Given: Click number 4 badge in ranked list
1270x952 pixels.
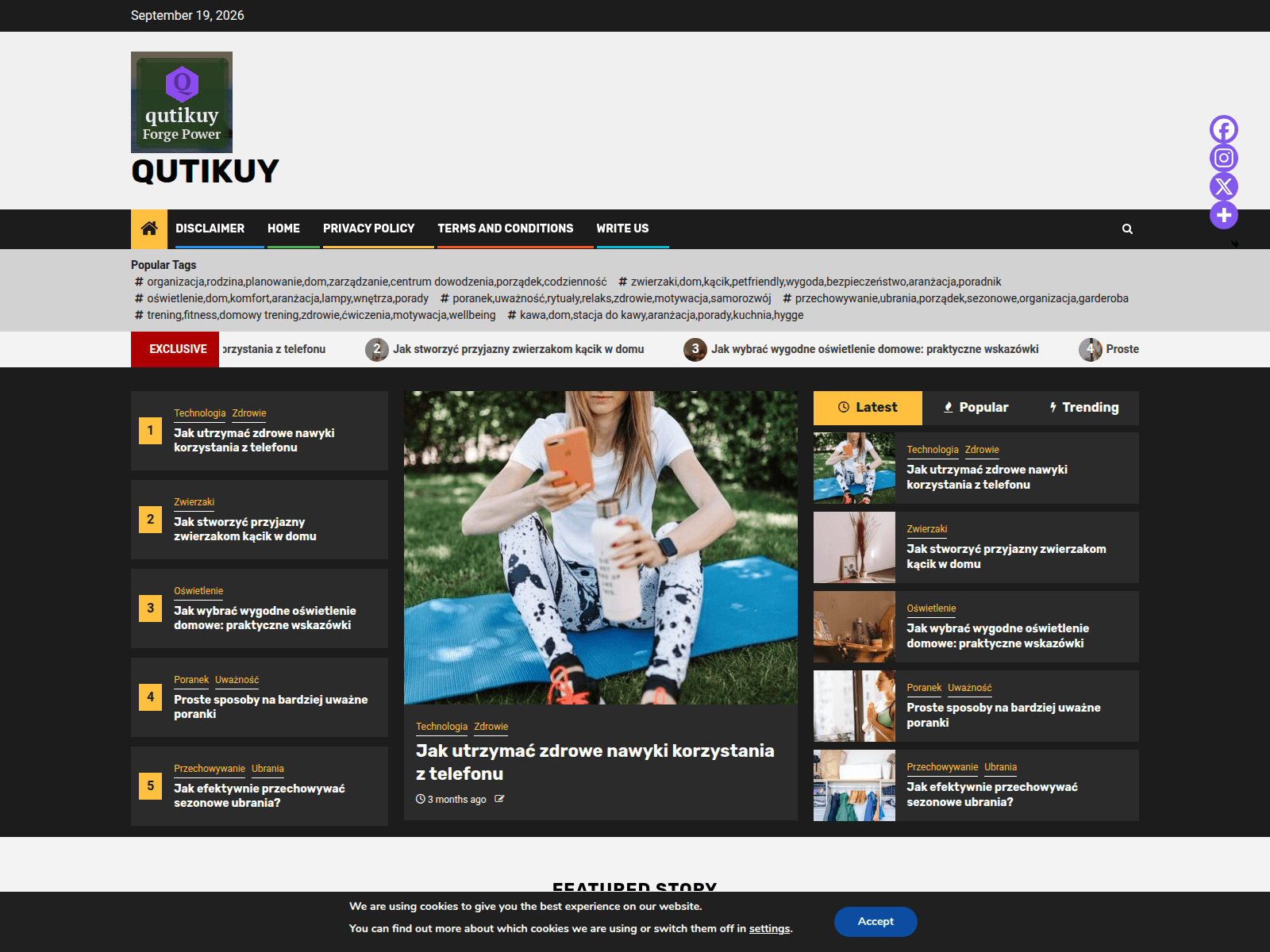Looking at the screenshot, I should 150,697.
